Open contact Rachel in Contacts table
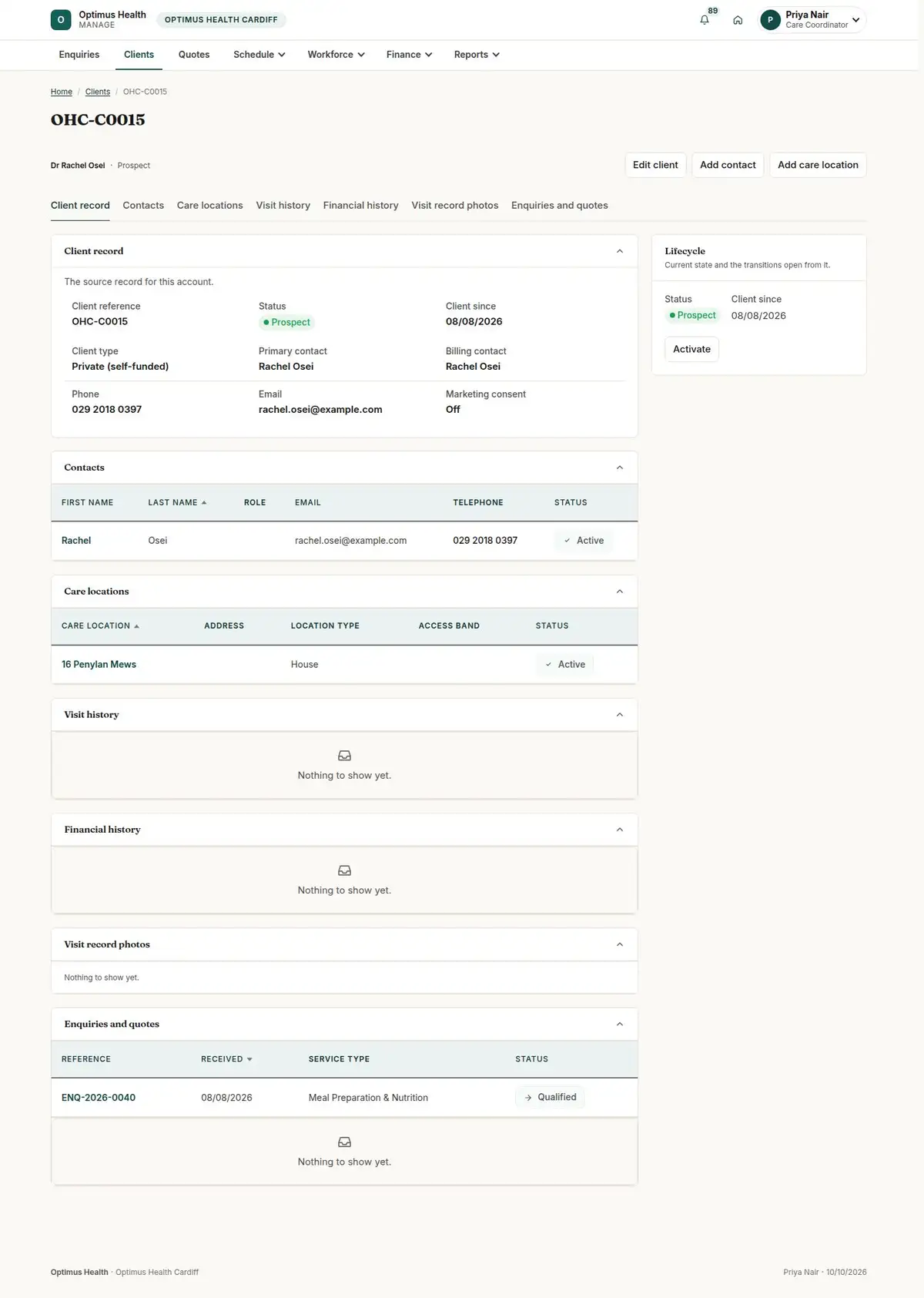Viewport: 924px width, 1298px height. (x=76, y=541)
